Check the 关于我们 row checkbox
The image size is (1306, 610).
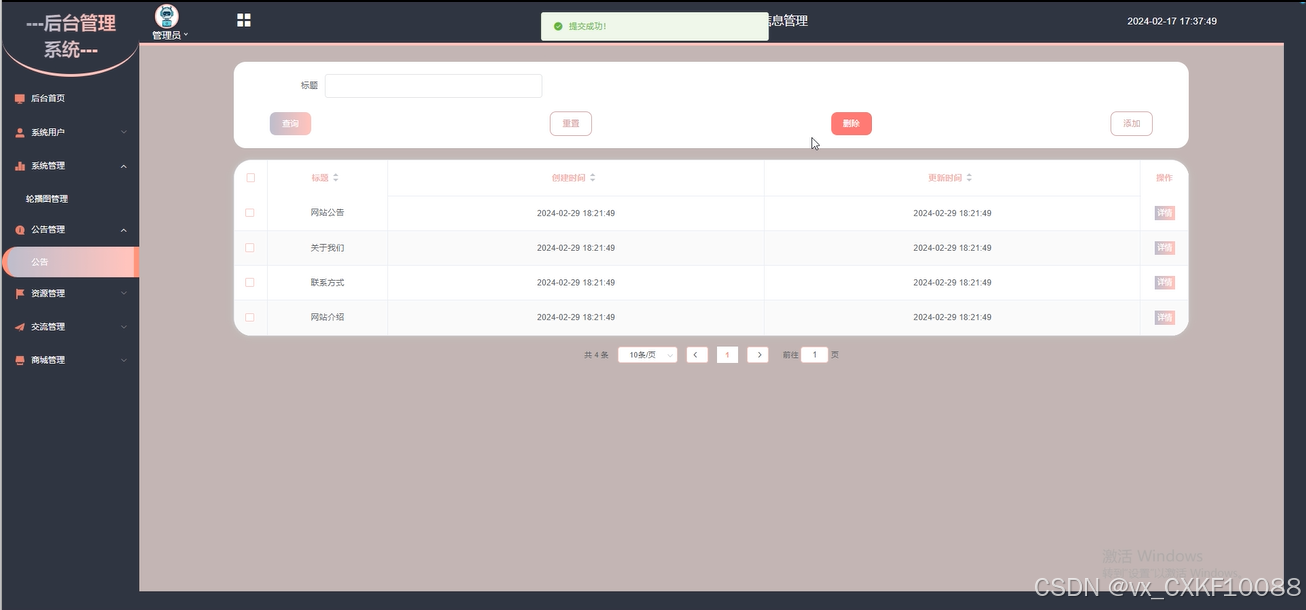click(250, 248)
